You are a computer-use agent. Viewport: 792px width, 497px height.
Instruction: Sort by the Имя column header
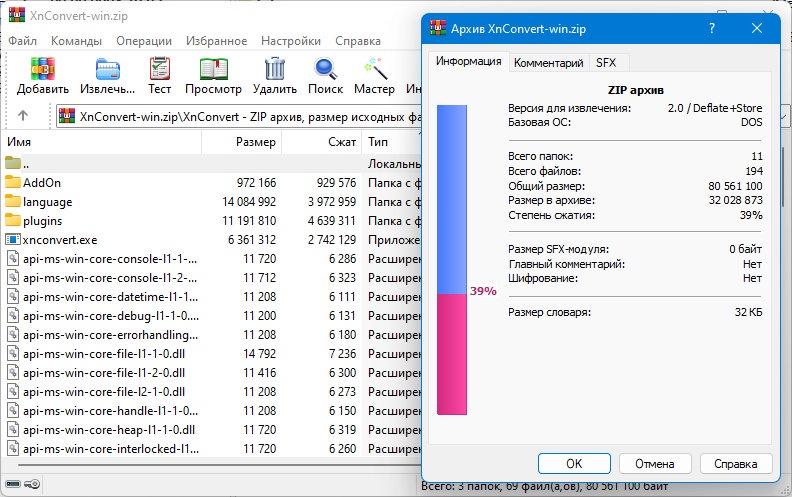point(101,142)
